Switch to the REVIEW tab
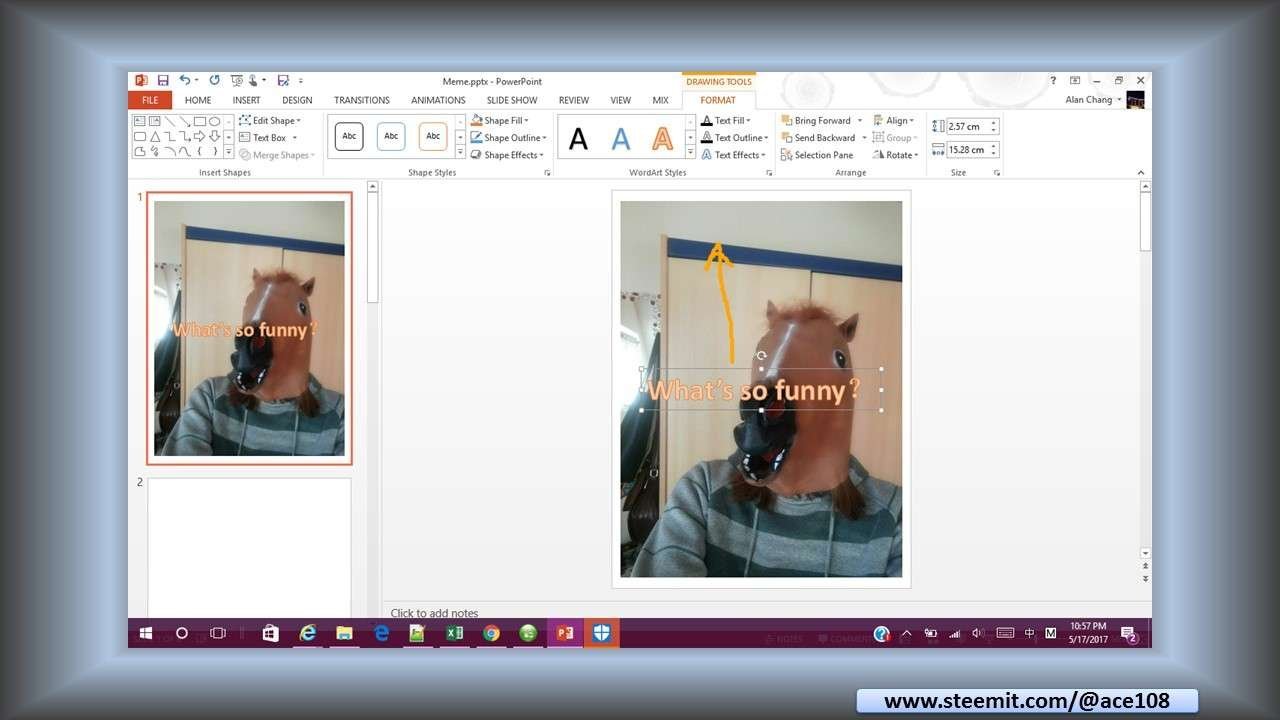 (x=574, y=100)
